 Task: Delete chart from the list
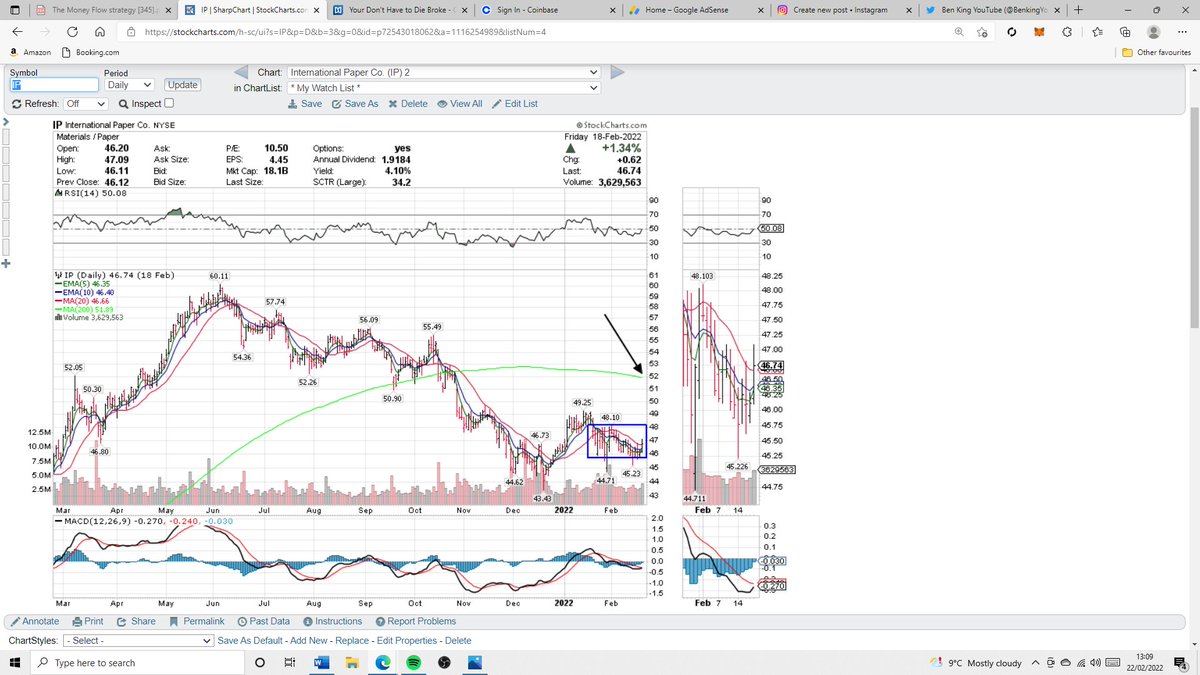point(407,104)
